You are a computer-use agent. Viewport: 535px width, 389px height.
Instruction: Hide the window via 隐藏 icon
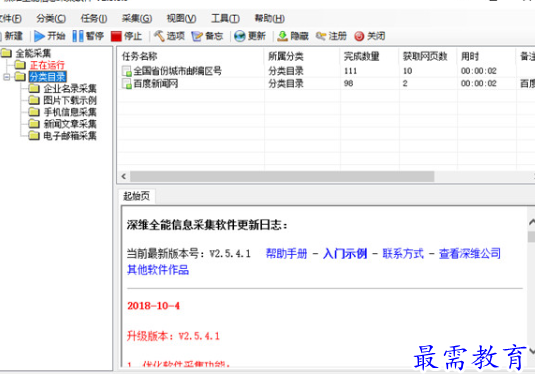282,36
